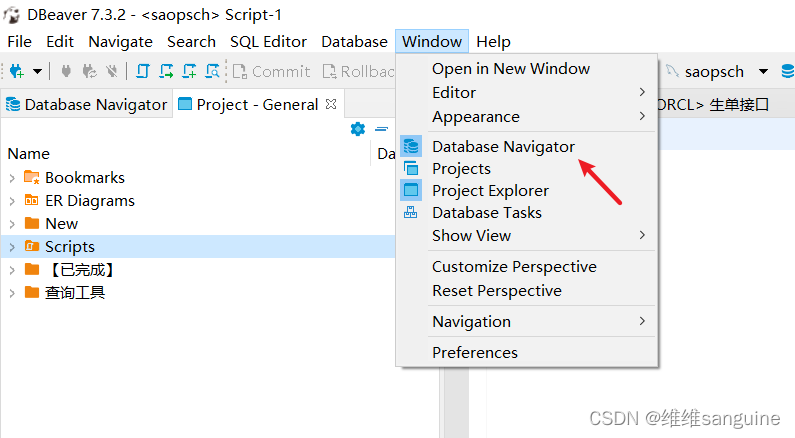Click the DBeaver application icon in title bar
Image resolution: width=795 pixels, height=438 pixels.
(x=12, y=15)
